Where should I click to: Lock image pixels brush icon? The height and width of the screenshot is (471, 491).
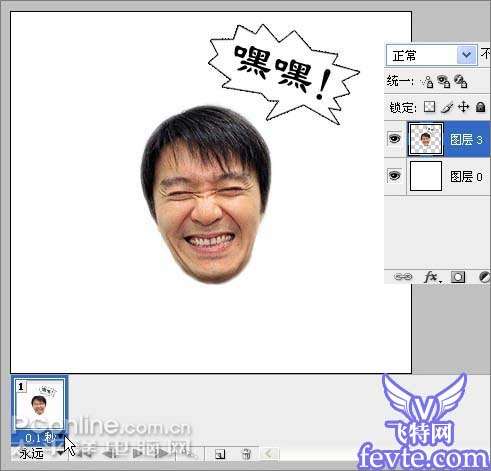pos(447,107)
